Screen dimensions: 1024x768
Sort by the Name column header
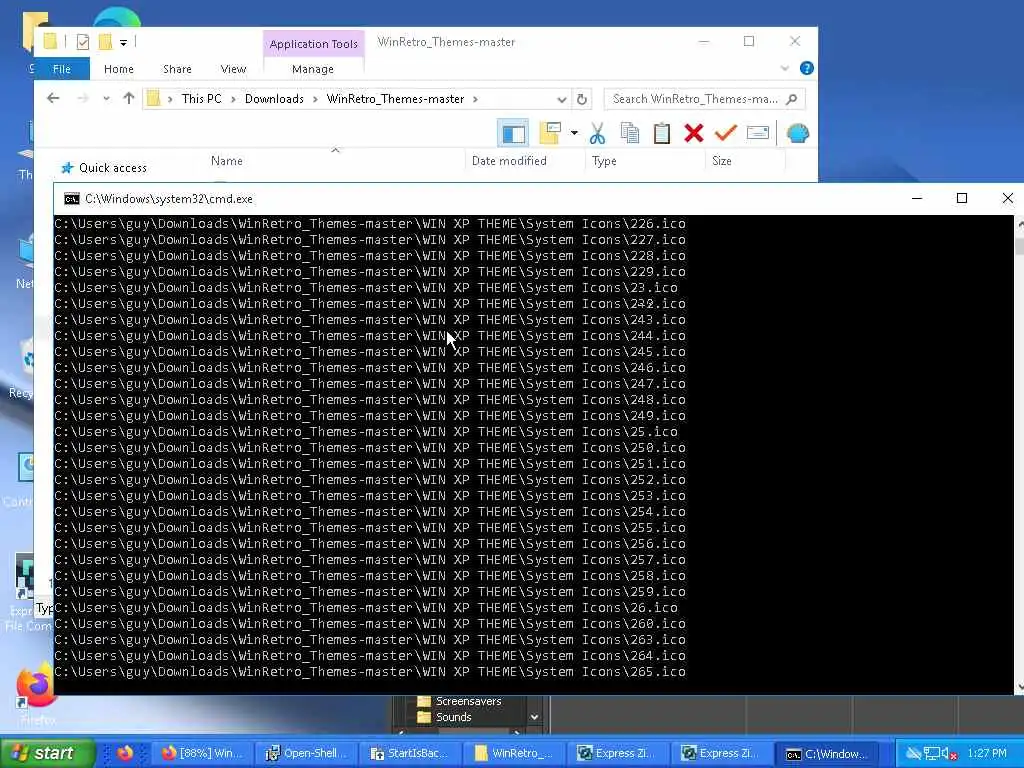tap(227, 161)
